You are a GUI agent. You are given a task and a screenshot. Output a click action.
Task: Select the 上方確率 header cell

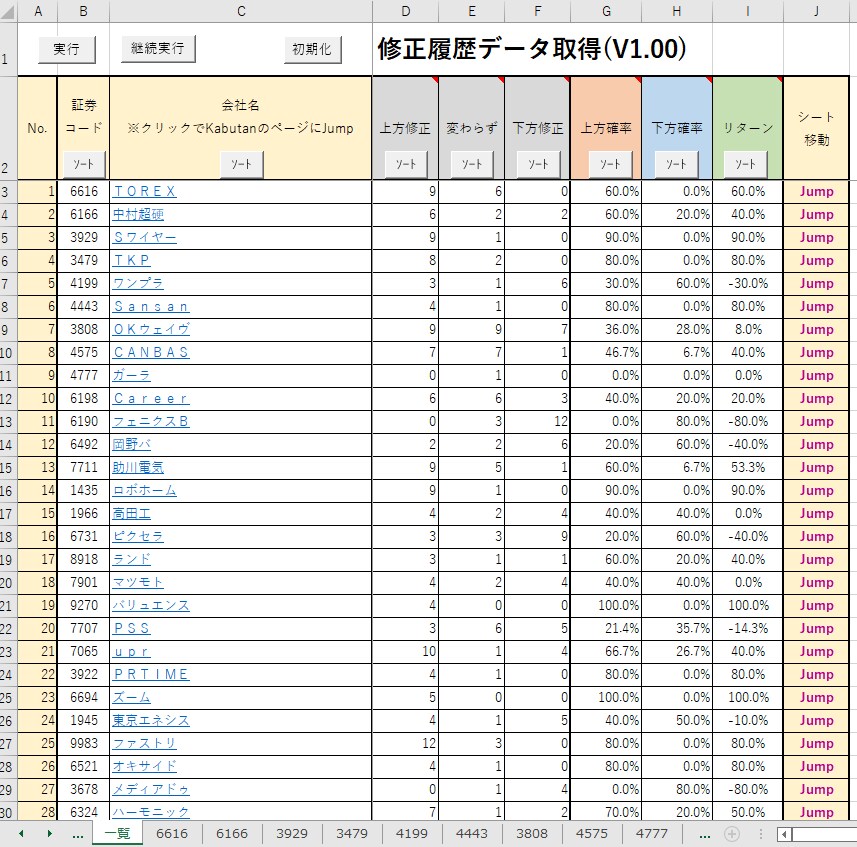tap(606, 128)
